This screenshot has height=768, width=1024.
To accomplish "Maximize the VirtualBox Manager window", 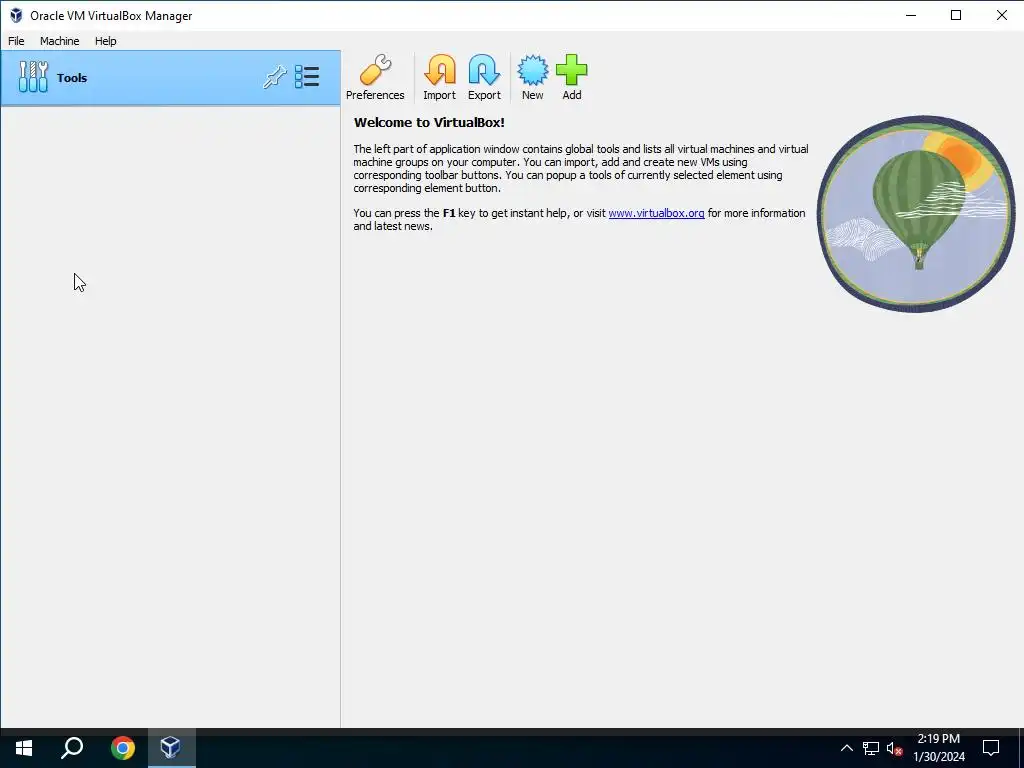I will click(x=956, y=15).
